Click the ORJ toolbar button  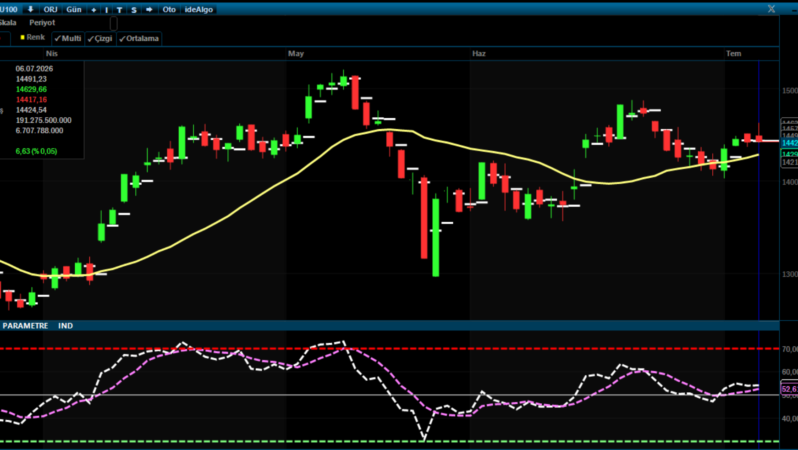pyautogui.click(x=50, y=10)
